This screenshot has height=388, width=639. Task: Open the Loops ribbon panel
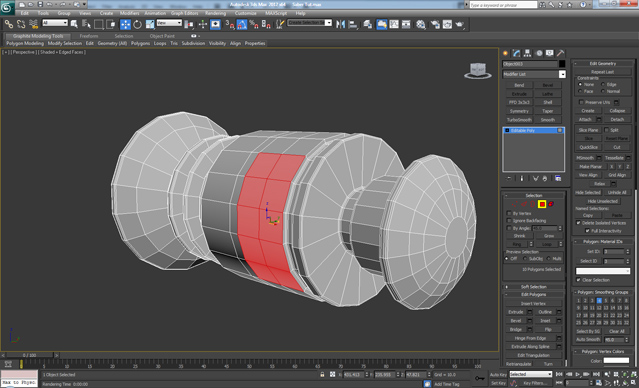(x=160, y=43)
